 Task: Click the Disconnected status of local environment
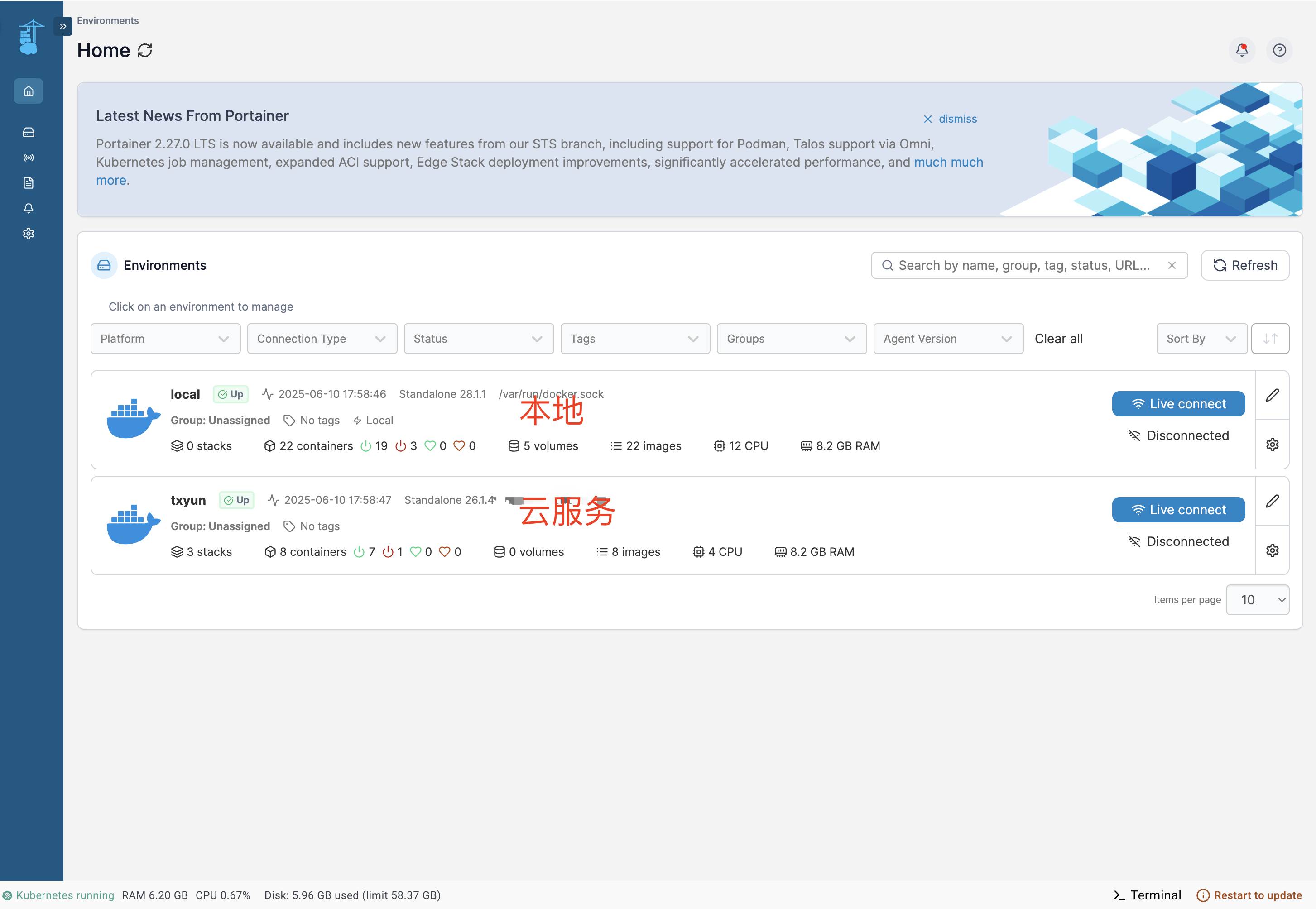[x=1178, y=435]
